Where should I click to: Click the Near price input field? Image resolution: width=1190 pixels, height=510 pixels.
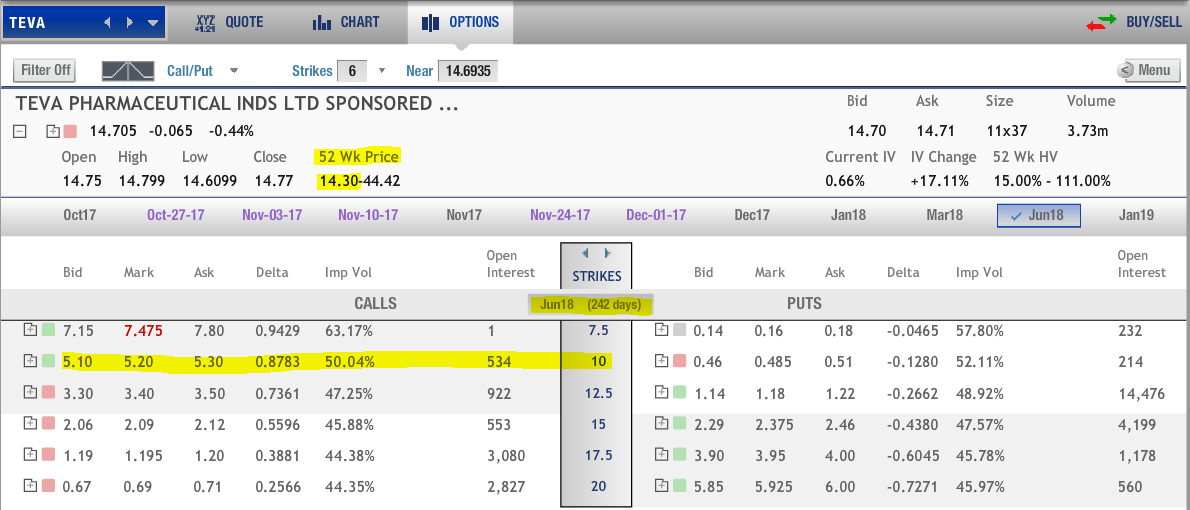click(468, 71)
